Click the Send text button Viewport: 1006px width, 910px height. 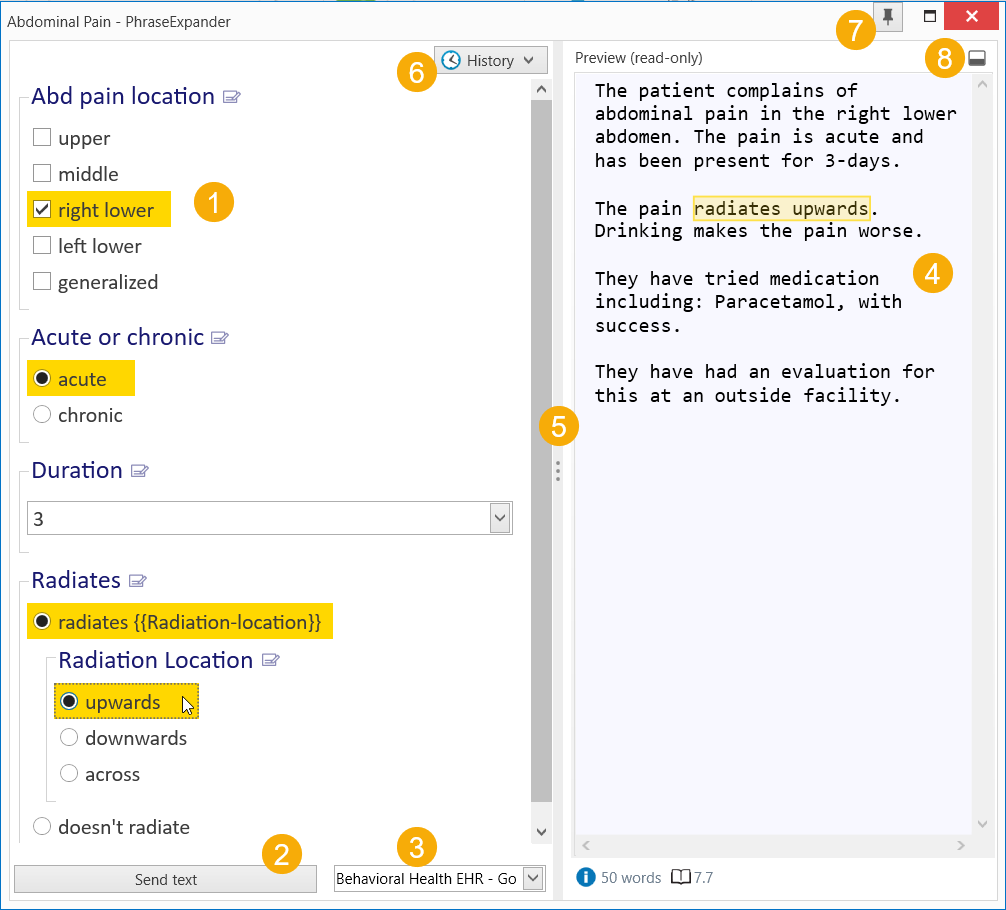tap(166, 879)
